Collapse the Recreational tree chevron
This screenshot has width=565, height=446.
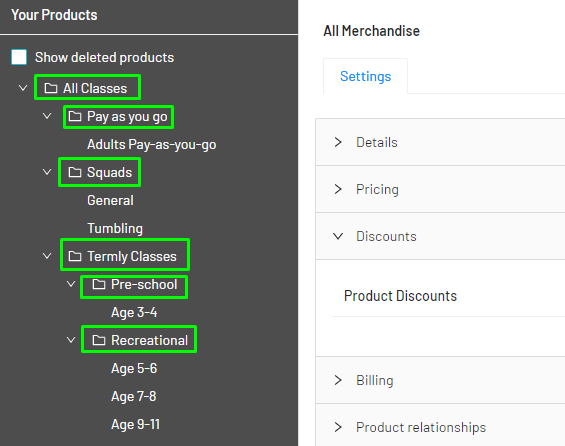click(x=71, y=340)
